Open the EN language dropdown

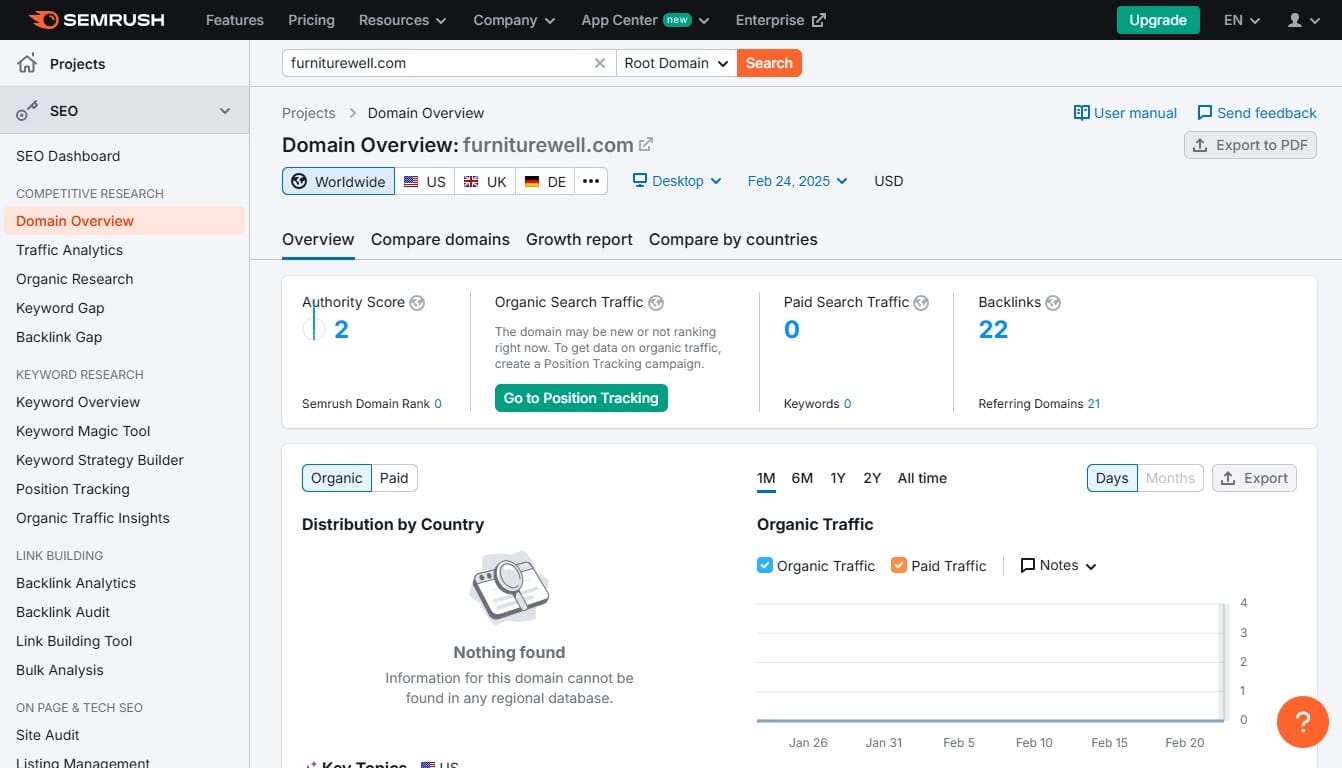[x=1242, y=20]
